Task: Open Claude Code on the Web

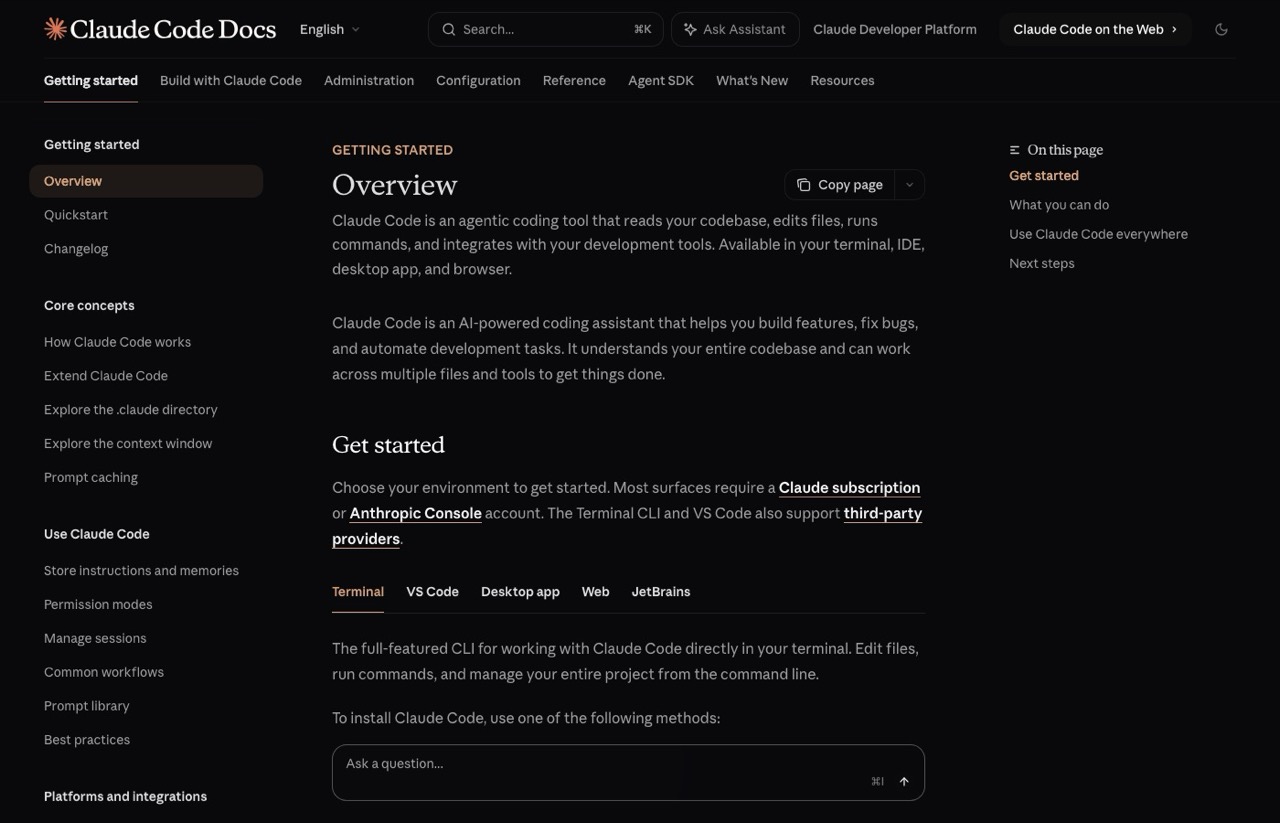Action: (x=1095, y=30)
